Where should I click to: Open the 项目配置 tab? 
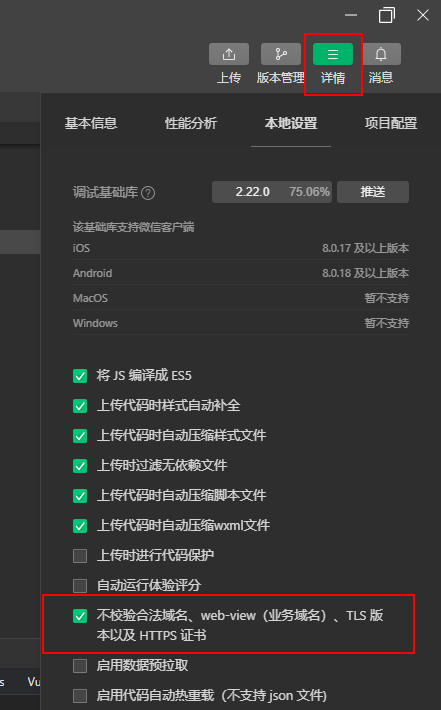[x=391, y=123]
